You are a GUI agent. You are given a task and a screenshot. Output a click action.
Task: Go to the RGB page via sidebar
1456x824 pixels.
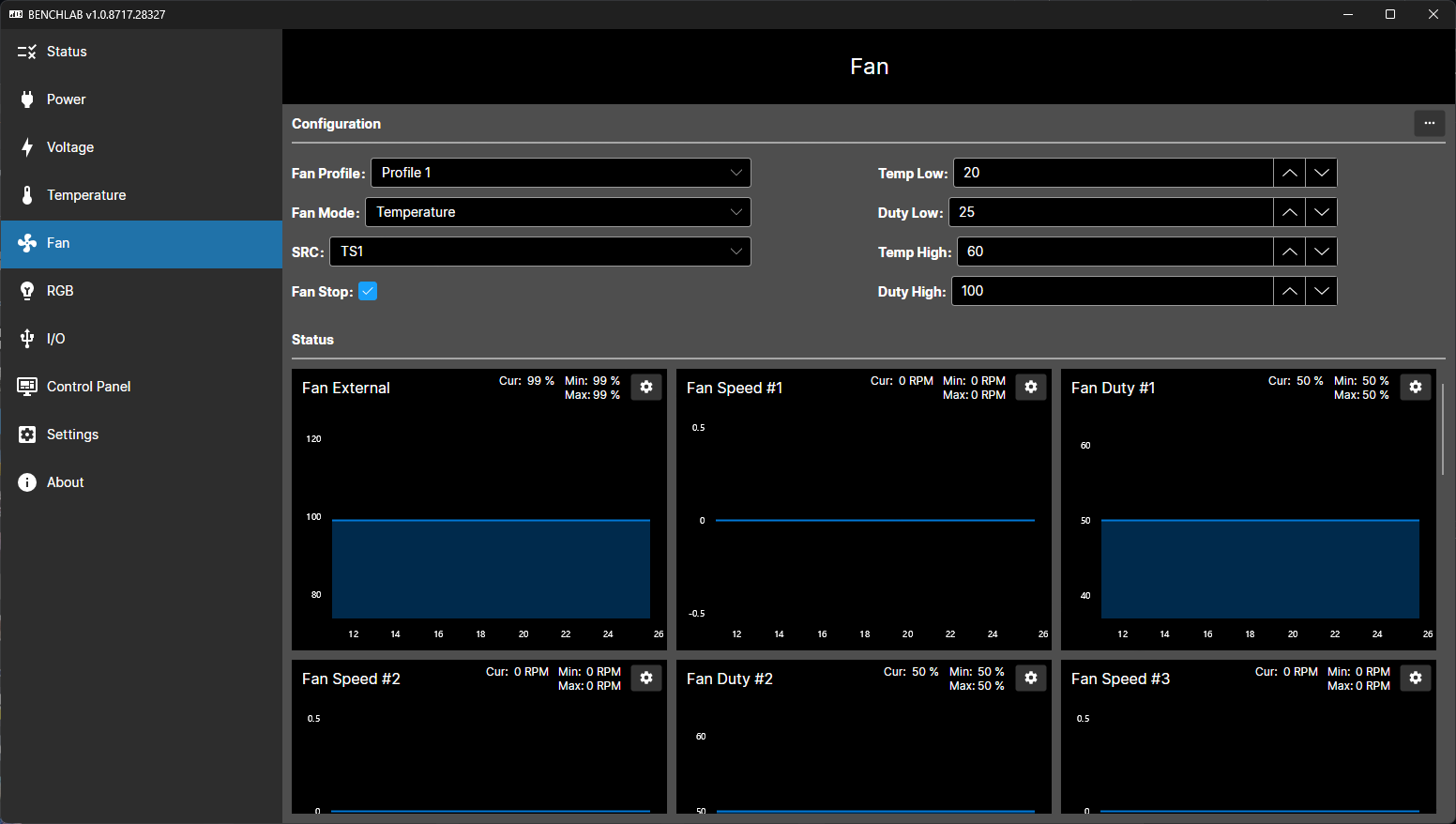coord(60,291)
